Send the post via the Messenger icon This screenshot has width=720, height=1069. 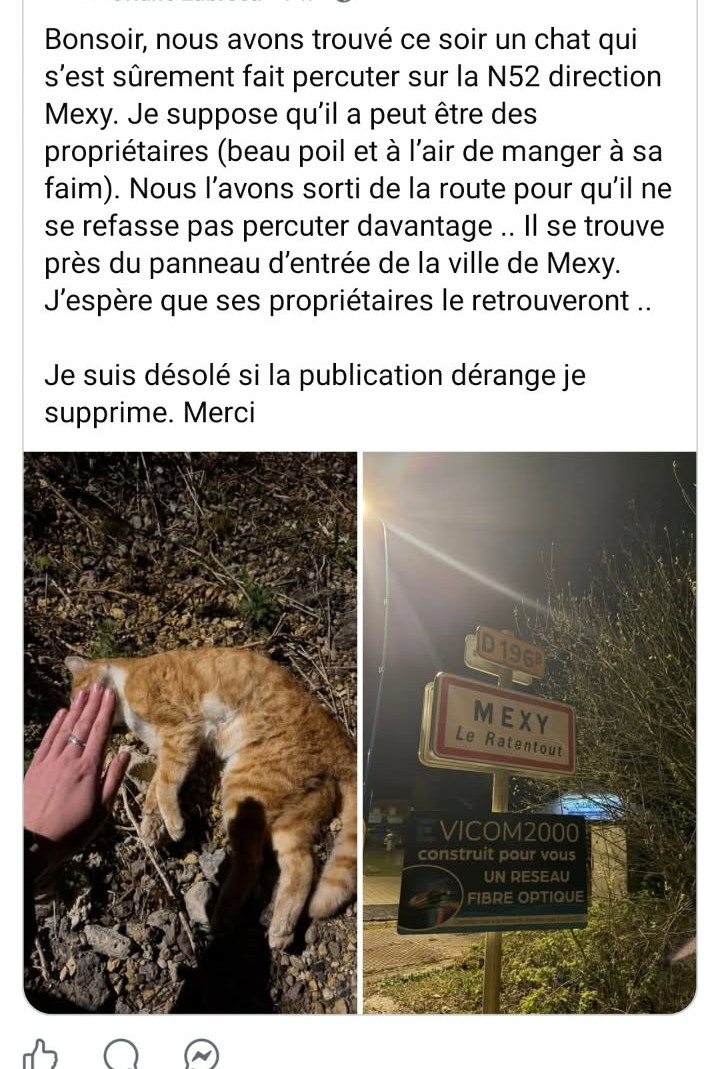[x=202, y=1055]
